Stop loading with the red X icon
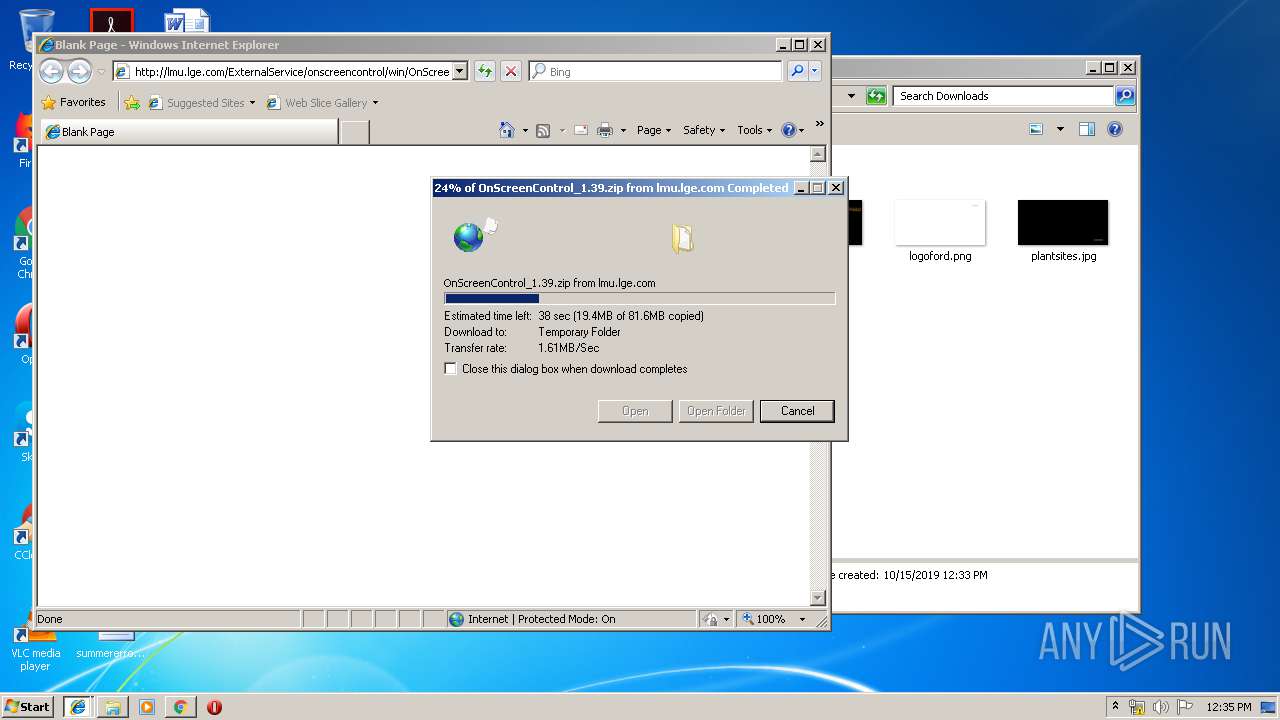This screenshot has height=720, width=1280. tap(511, 72)
